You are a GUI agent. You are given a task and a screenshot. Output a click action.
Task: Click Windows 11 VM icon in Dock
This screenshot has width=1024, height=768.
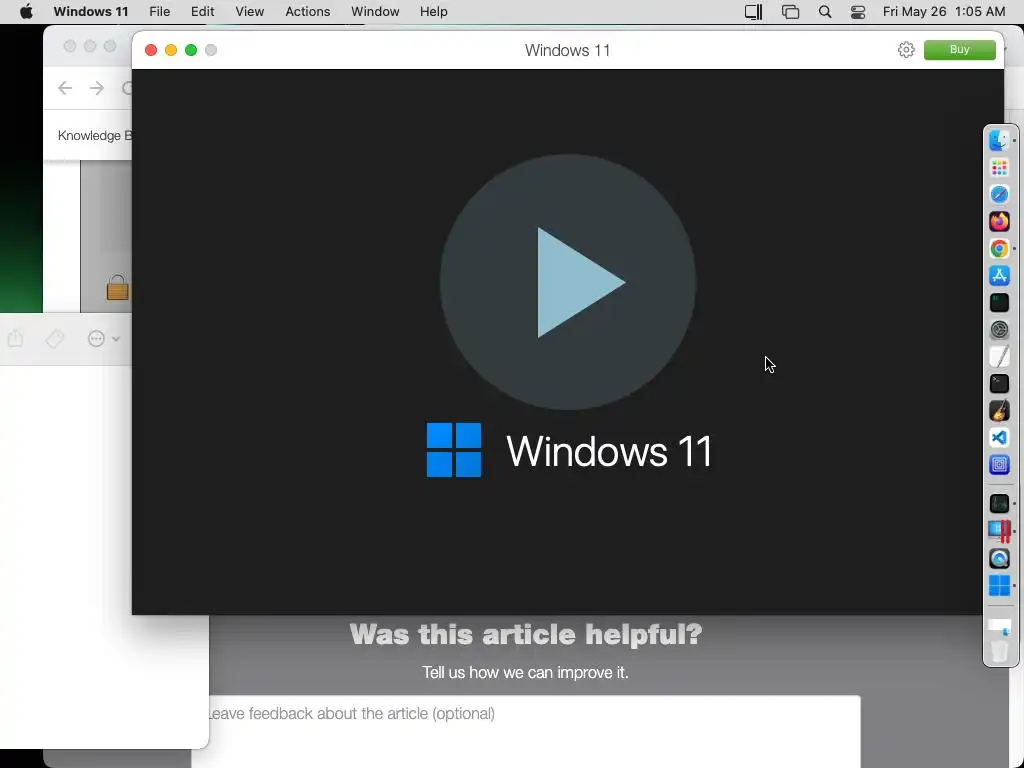pos(999,586)
